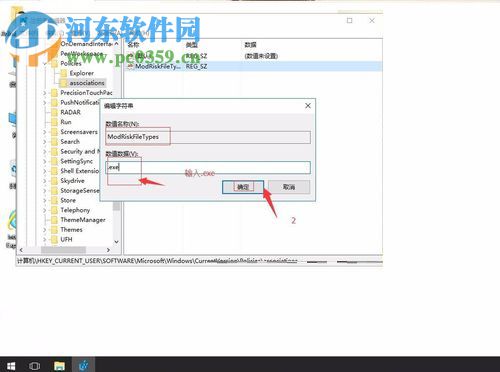Image resolution: width=500 pixels, height=372 pixels.
Task: Expand the Skydrive key
Action: [45, 181]
